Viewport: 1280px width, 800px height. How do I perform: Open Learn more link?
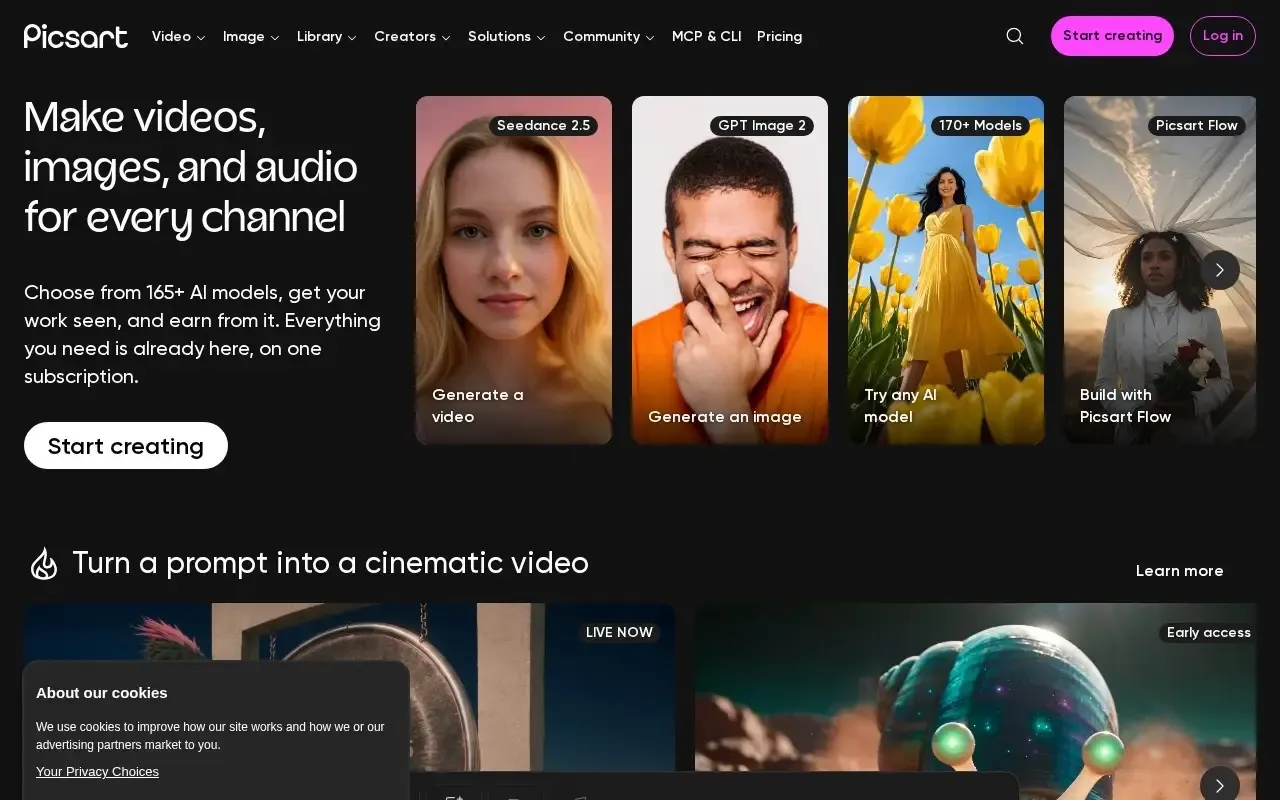click(1180, 571)
